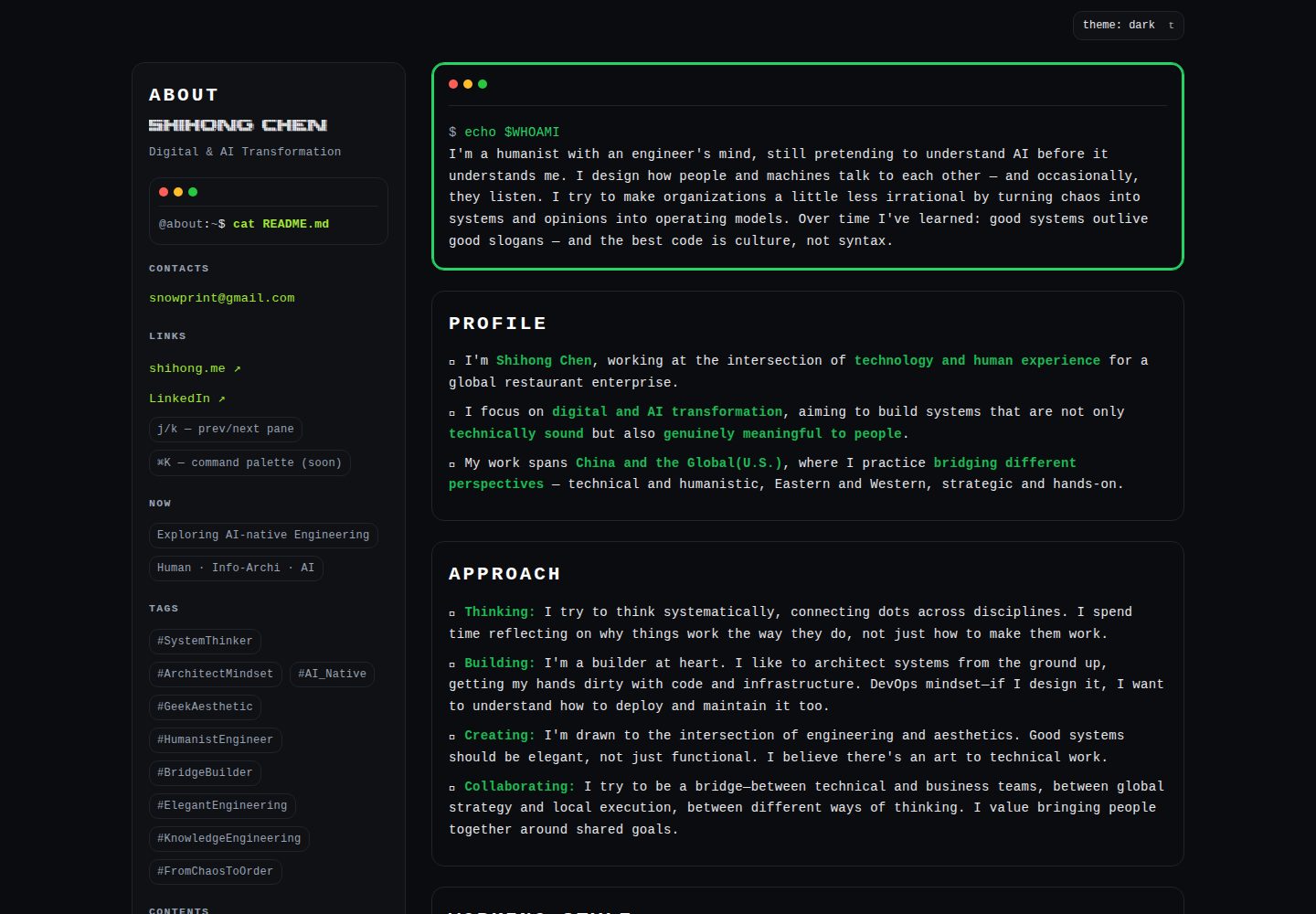
Task: Click the ABOUT sidebar heading
Action: coord(184,95)
